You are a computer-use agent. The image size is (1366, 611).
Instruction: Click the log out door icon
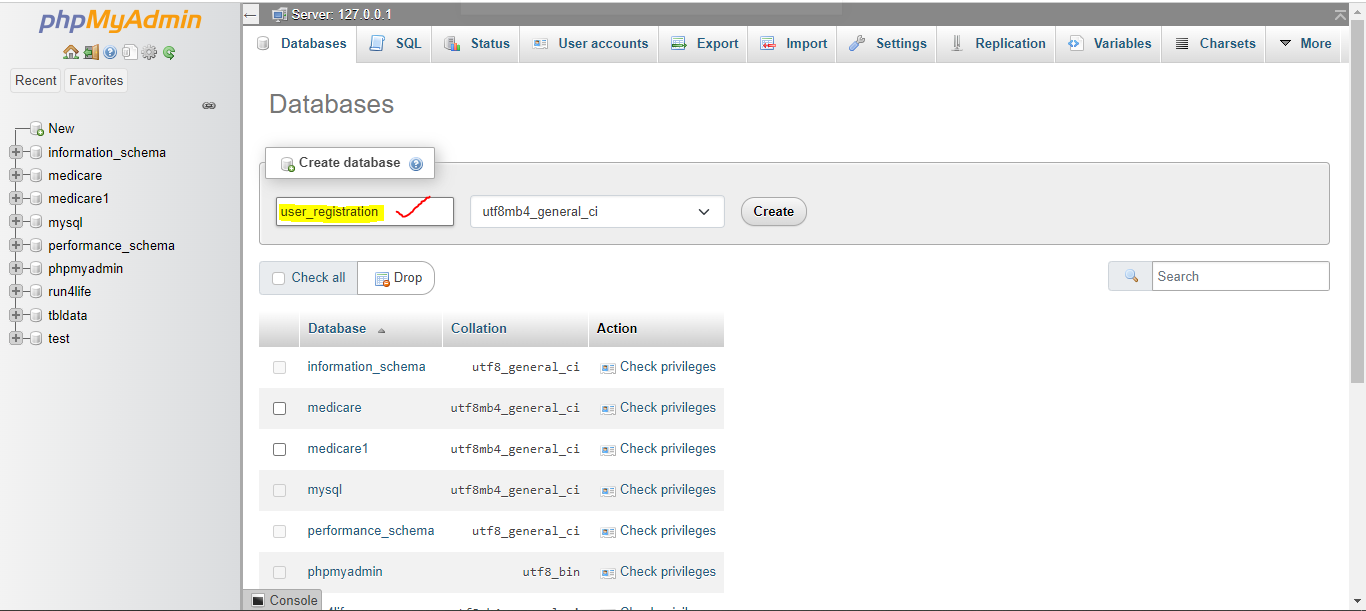click(91, 52)
